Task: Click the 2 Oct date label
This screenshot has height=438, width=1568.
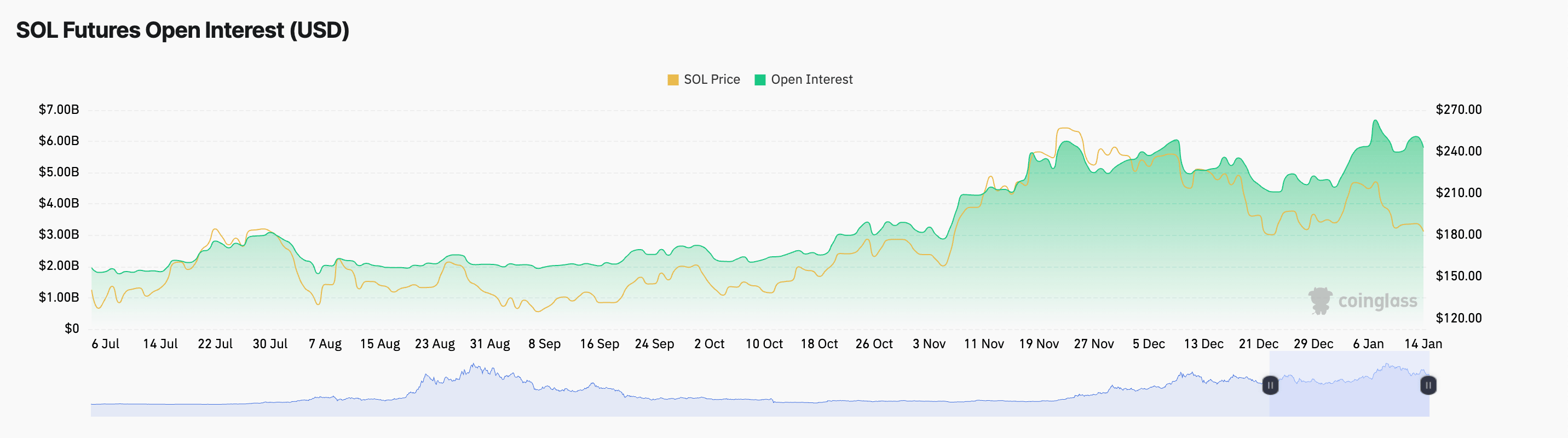Action: click(709, 344)
